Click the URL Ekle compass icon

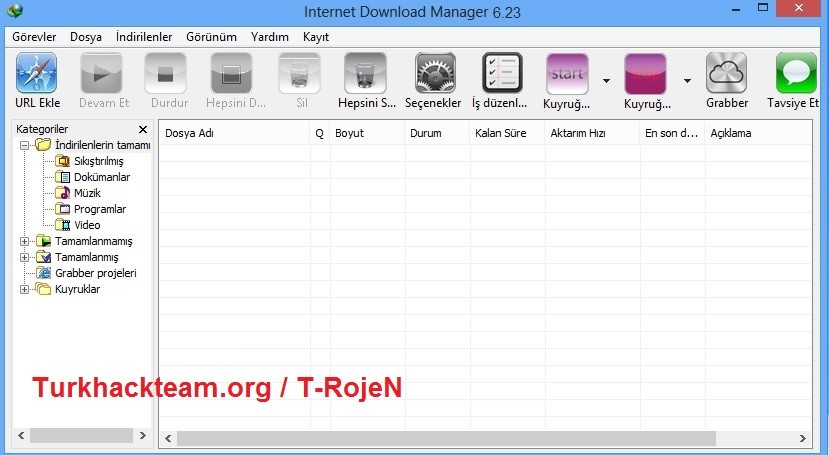click(x=36, y=73)
